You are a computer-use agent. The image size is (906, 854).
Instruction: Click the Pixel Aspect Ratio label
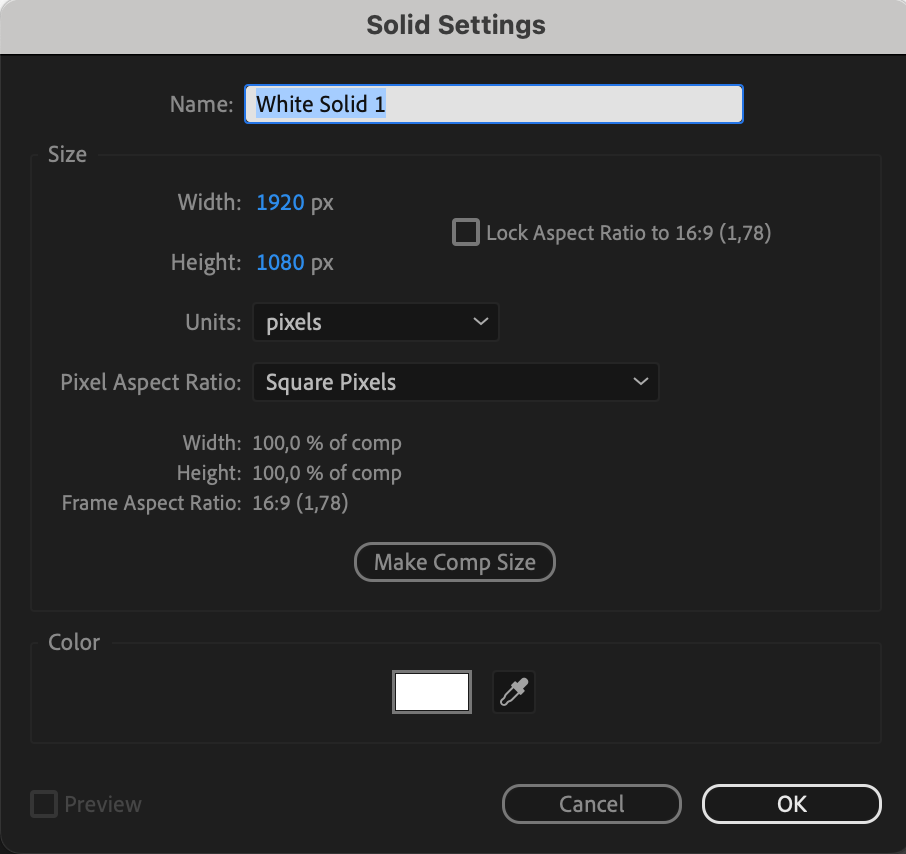(151, 382)
